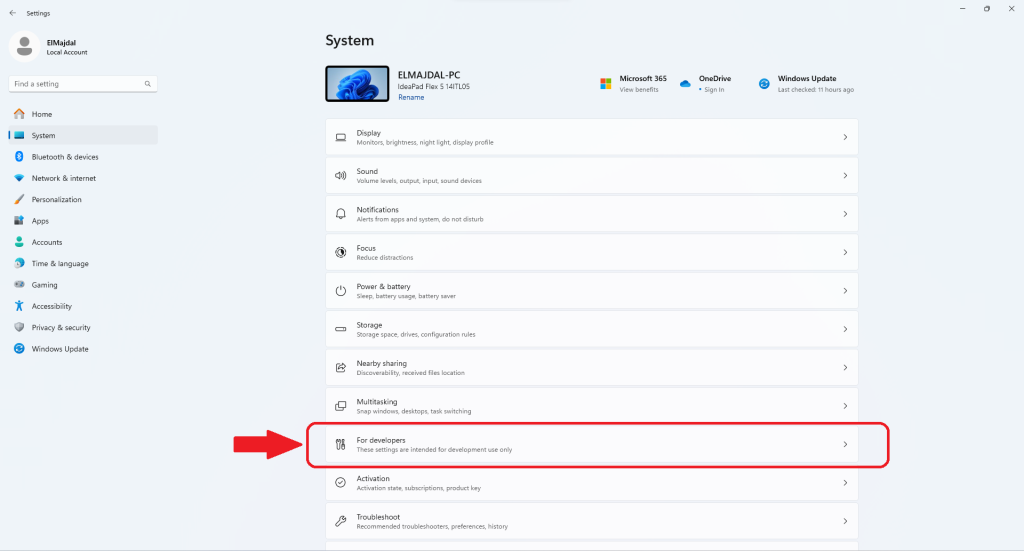Viewport: 1024px width, 551px height.
Task: Open Sound row chevron arrow
Action: 845,176
